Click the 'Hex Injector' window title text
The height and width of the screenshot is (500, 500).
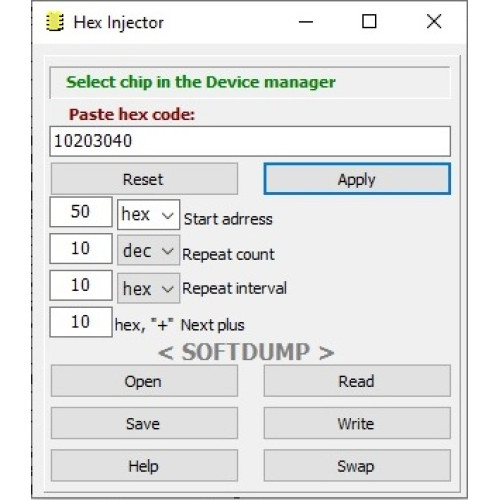(119, 23)
